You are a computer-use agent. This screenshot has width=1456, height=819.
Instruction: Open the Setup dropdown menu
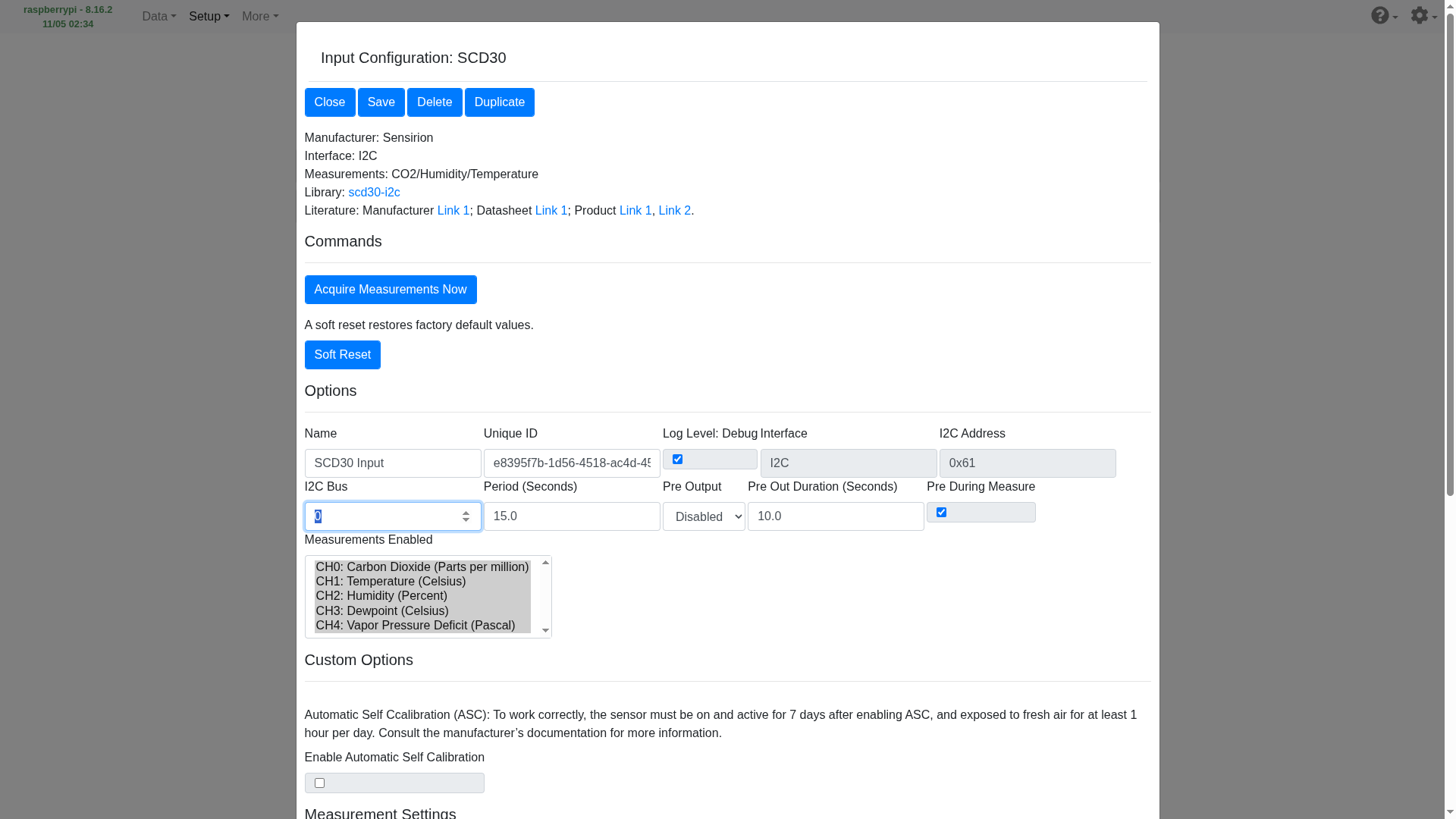(209, 17)
